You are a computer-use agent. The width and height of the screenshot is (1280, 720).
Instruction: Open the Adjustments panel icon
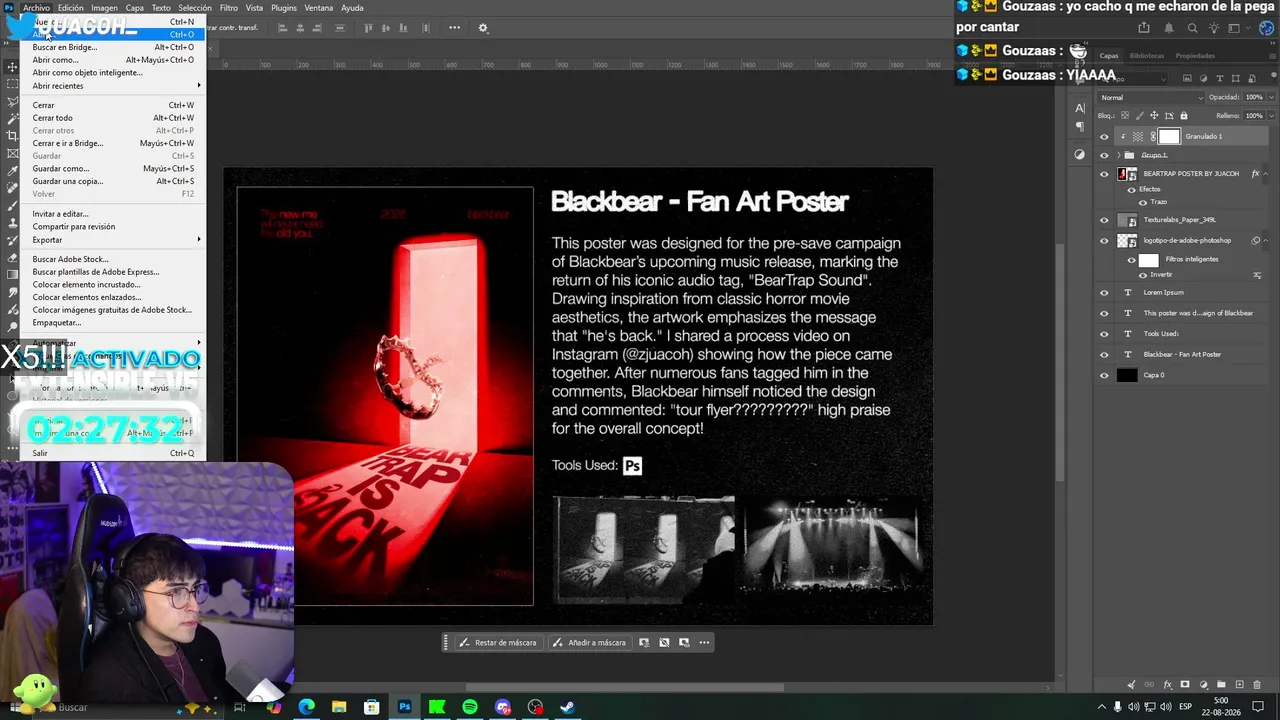coord(1080,155)
